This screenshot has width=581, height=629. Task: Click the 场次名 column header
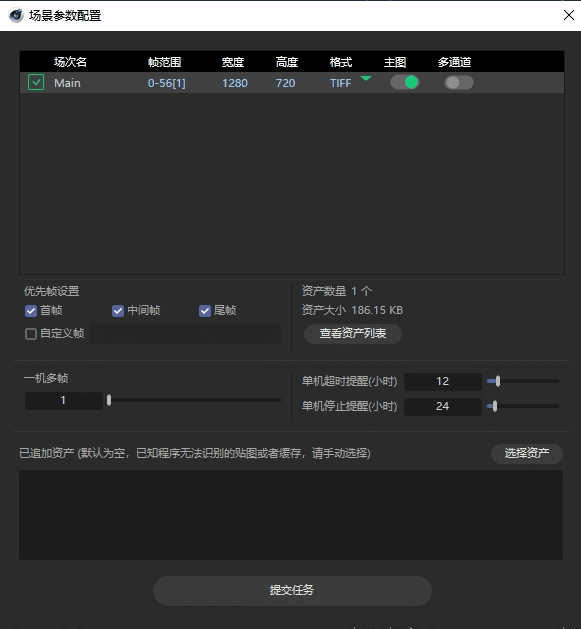pyautogui.click(x=70, y=62)
